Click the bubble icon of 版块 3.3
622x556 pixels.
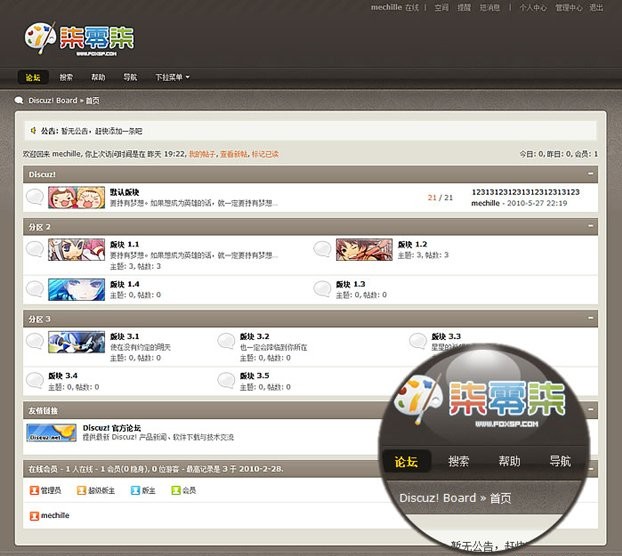pyautogui.click(x=418, y=341)
